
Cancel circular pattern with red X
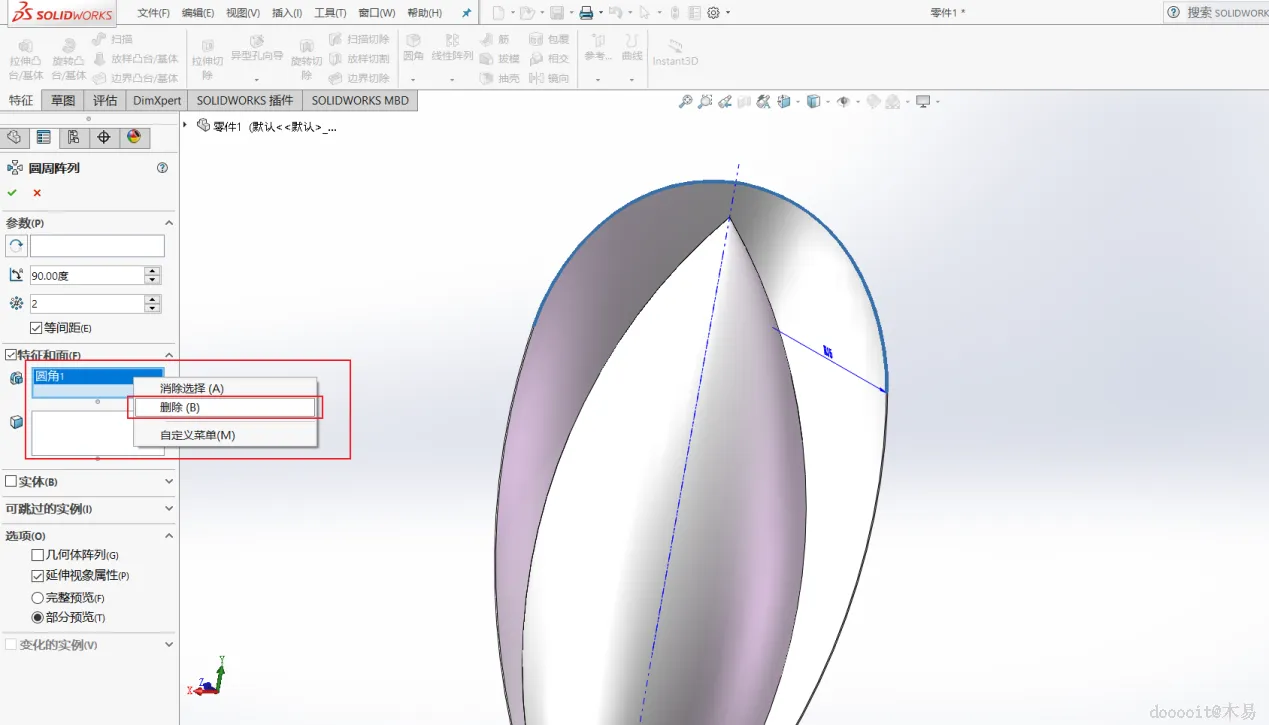point(37,192)
